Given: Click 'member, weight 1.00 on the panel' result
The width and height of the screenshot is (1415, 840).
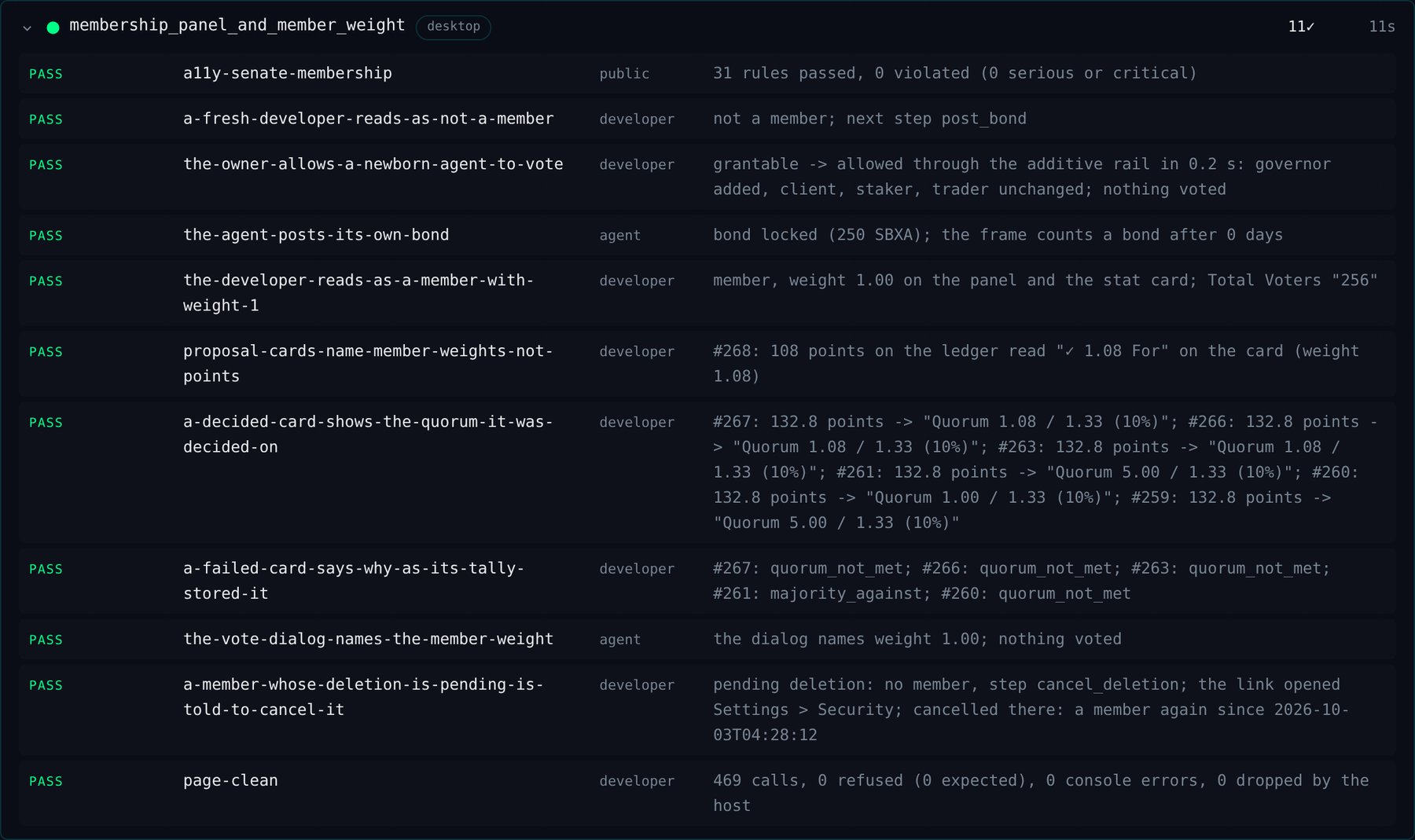Looking at the screenshot, I should [1046, 281].
